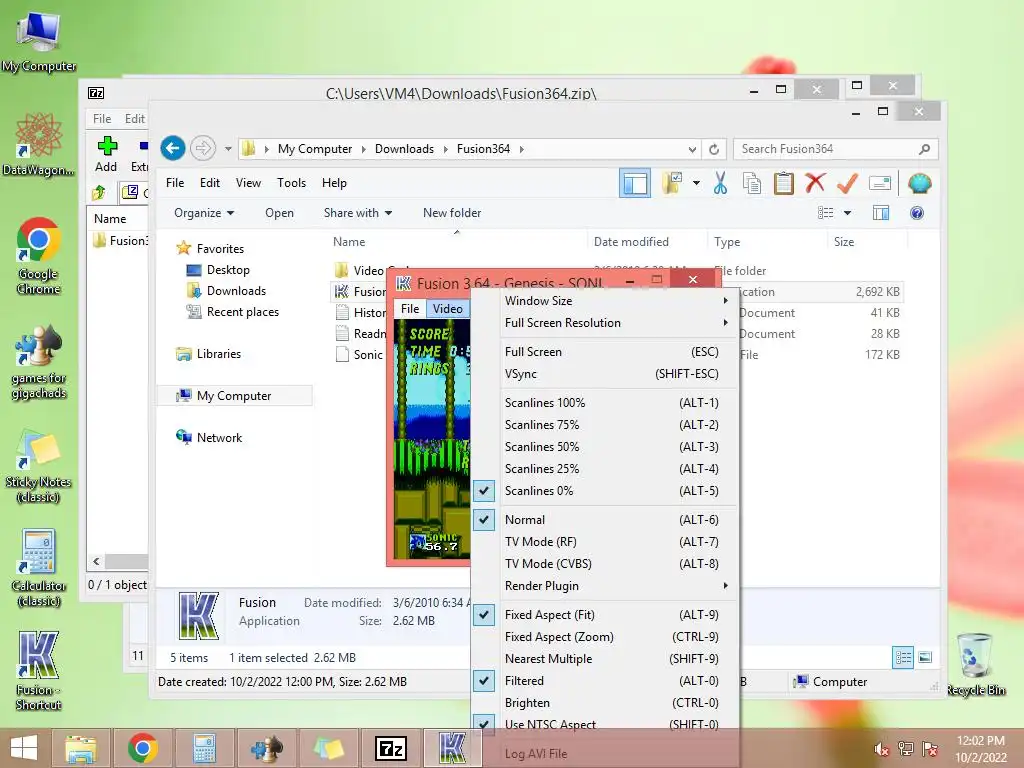Image resolution: width=1024 pixels, height=768 pixels.
Task: Open Fusion - Shortcut desktop icon
Action: tap(39, 671)
